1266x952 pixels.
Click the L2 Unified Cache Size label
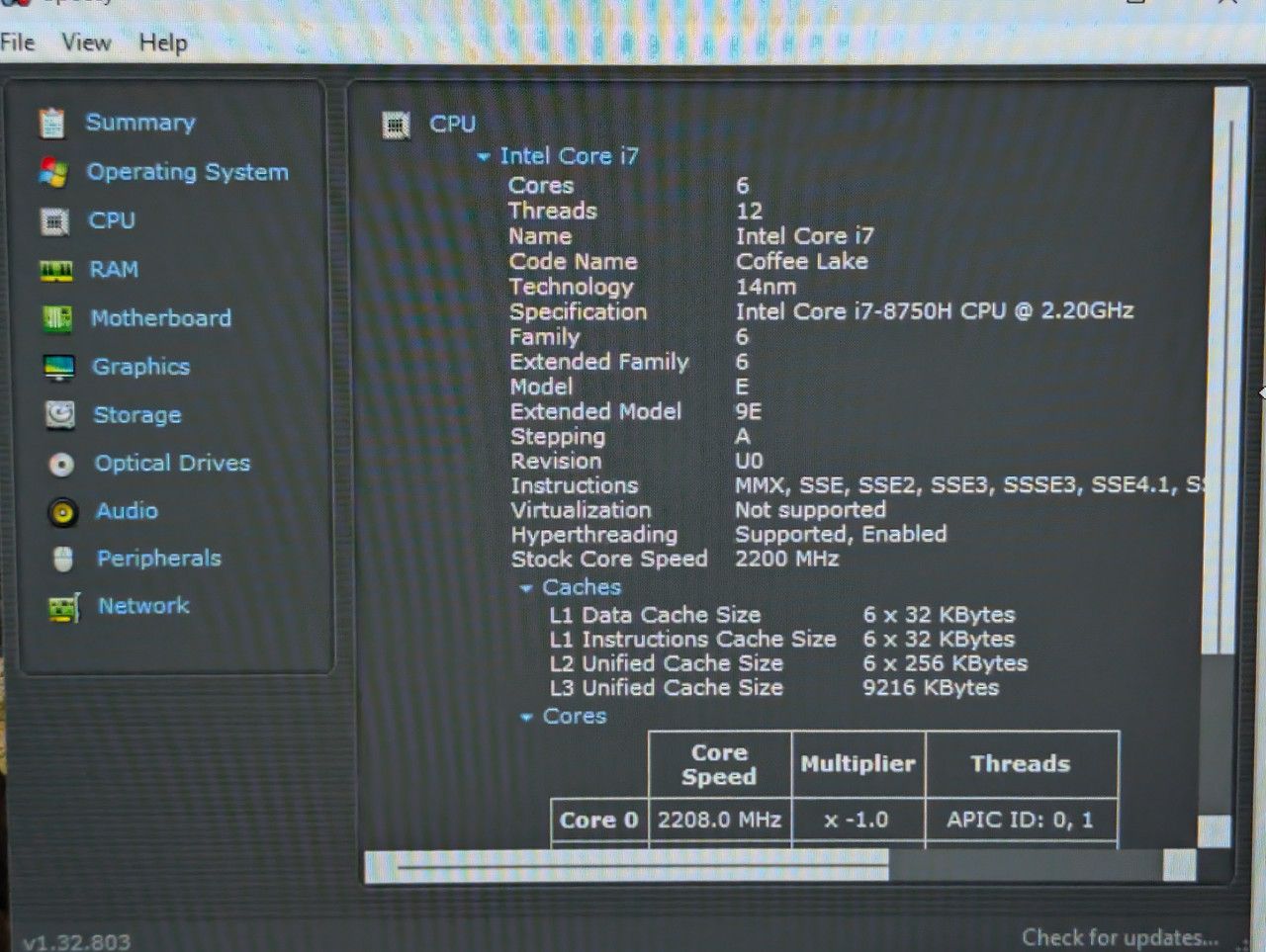point(667,664)
